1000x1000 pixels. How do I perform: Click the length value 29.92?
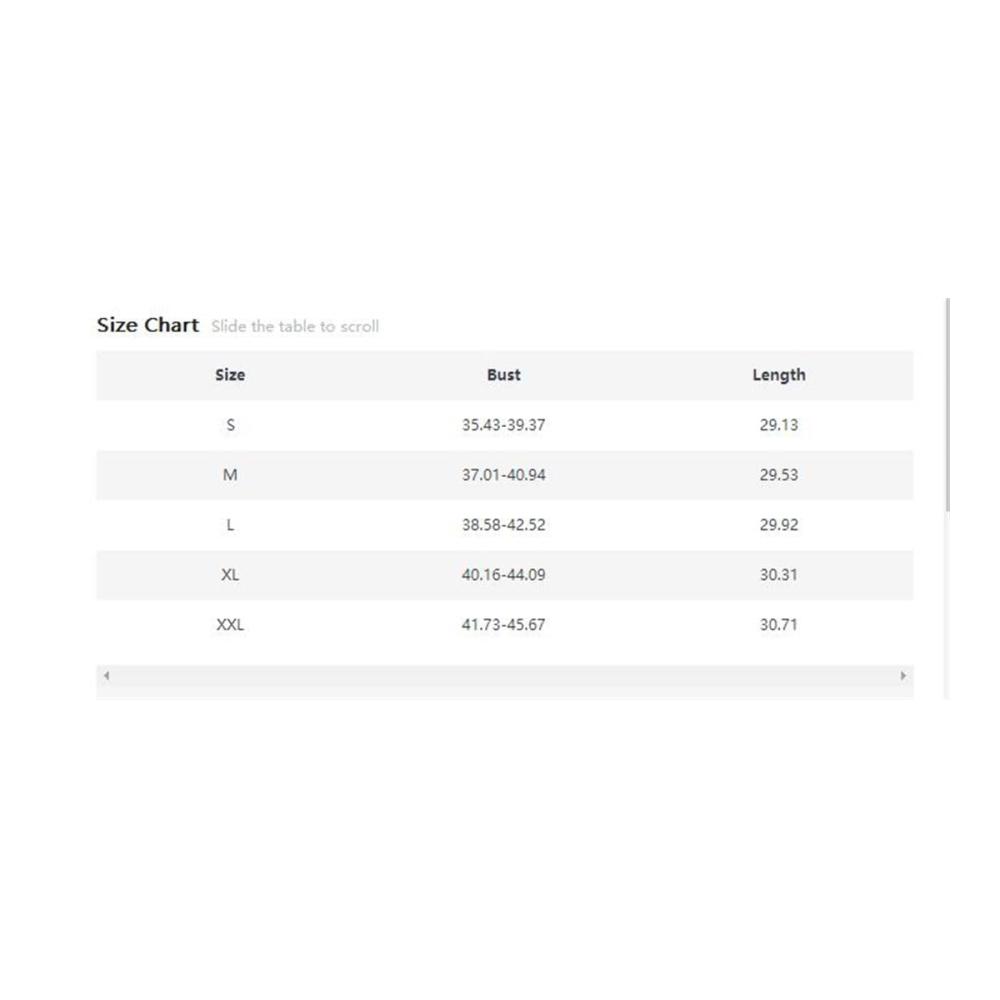(779, 525)
